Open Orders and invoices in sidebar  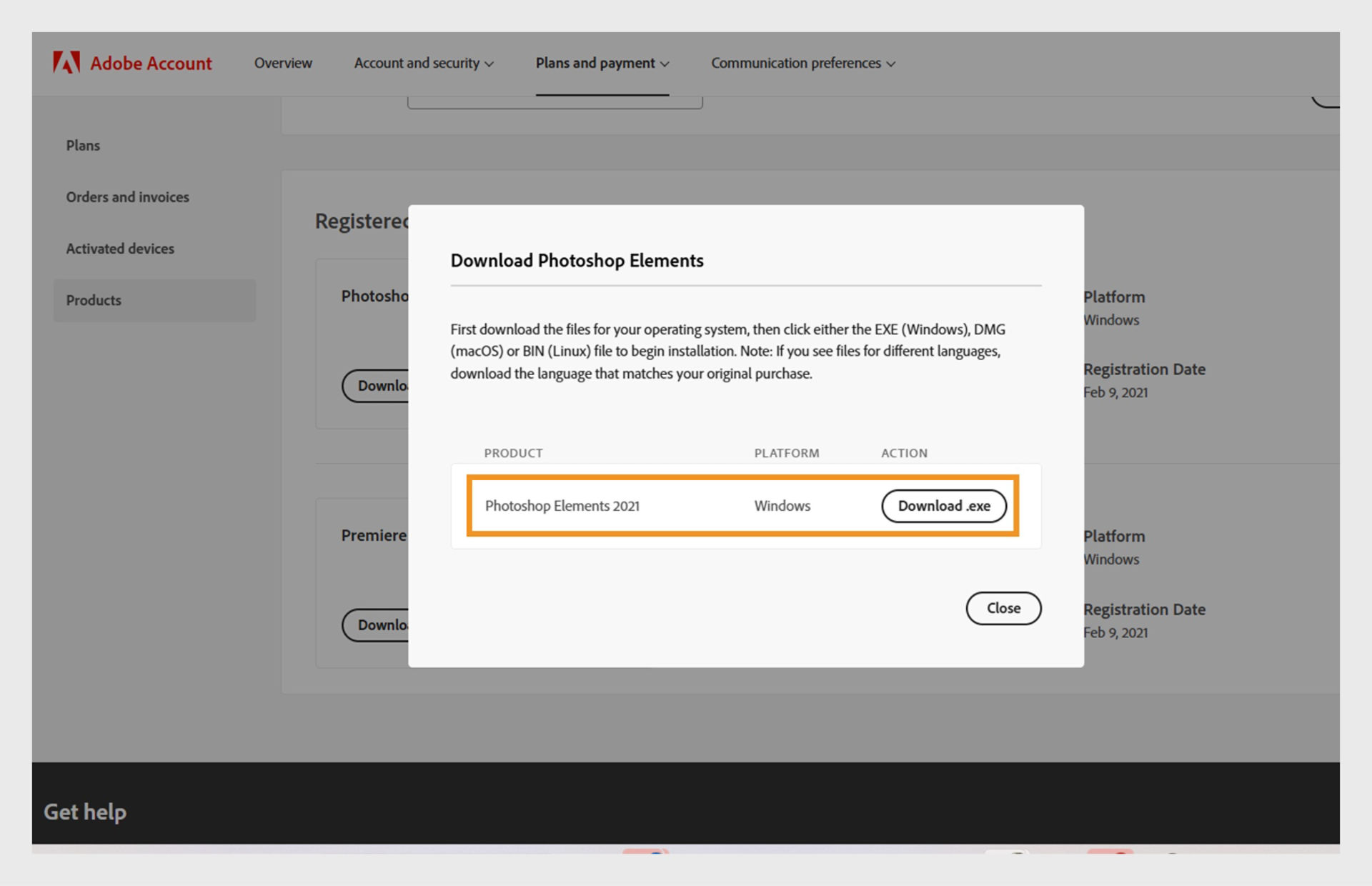(x=127, y=196)
